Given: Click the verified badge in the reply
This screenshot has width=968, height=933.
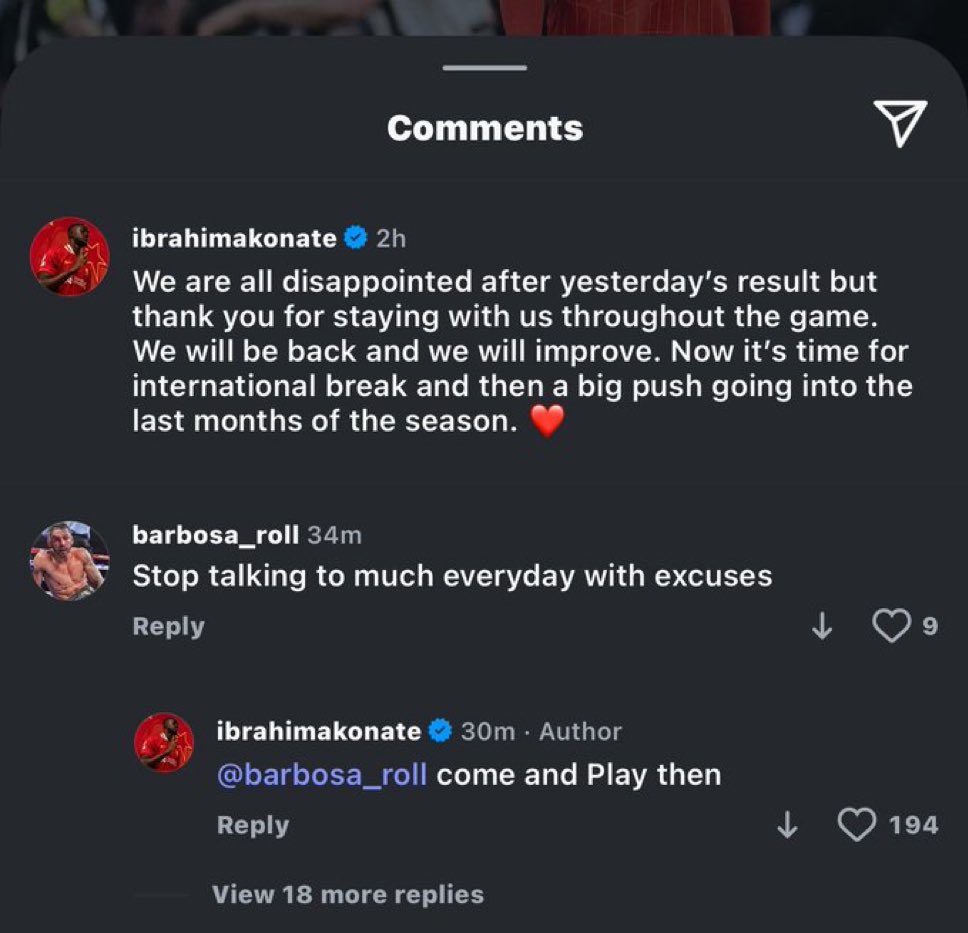Looking at the screenshot, I should tap(440, 730).
